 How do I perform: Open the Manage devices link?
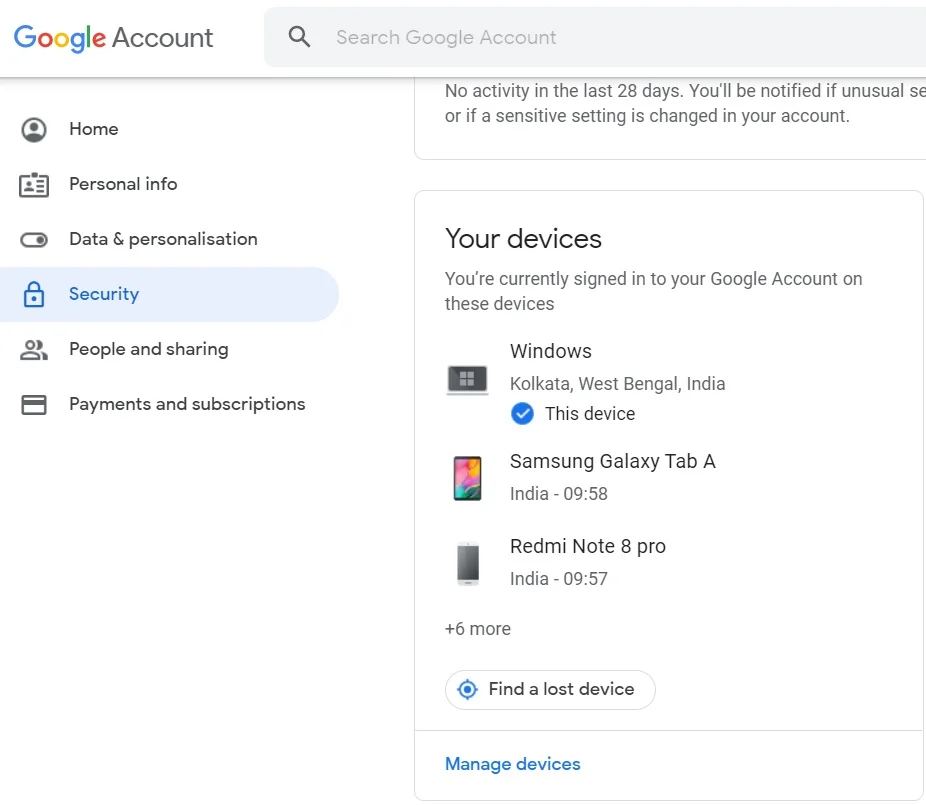513,764
